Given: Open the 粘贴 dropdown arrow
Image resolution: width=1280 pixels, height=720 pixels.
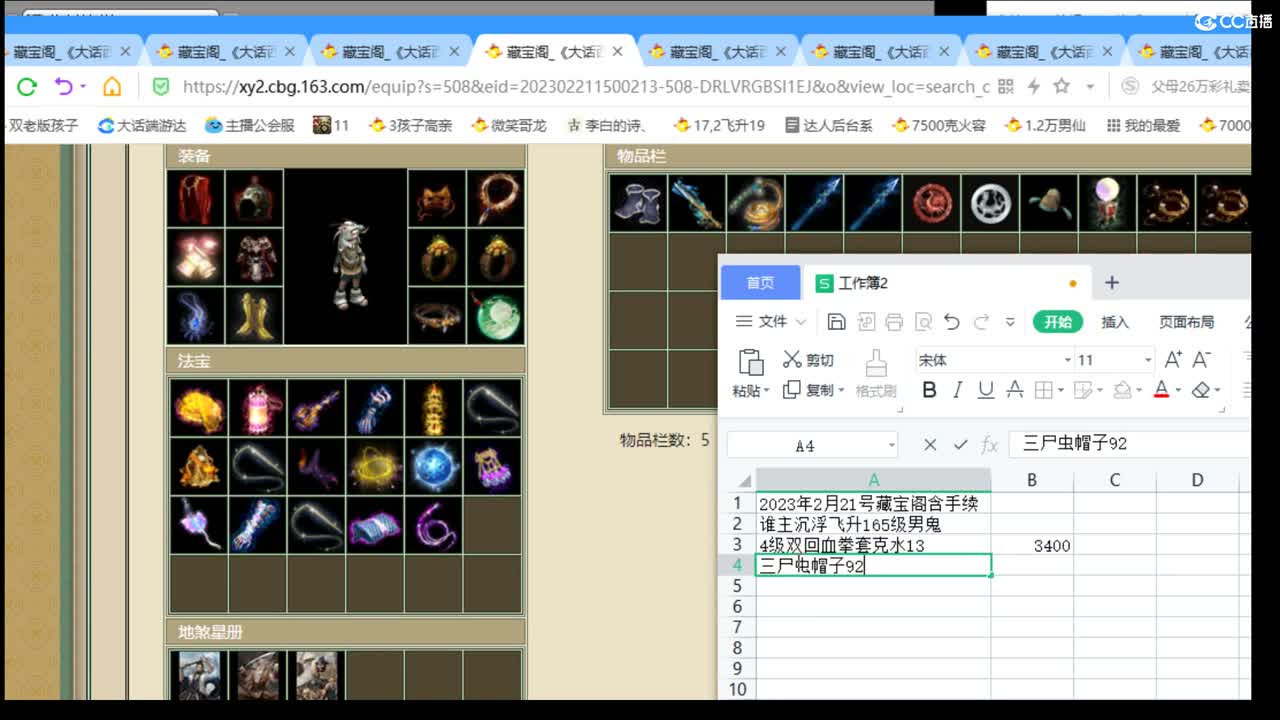Looking at the screenshot, I should [x=766, y=391].
